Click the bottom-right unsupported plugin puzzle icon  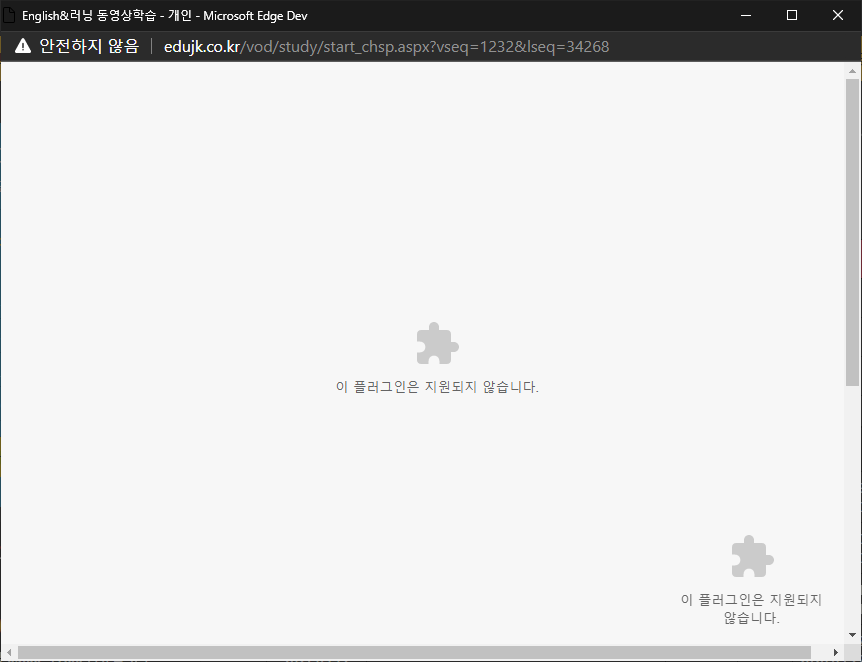coord(752,556)
